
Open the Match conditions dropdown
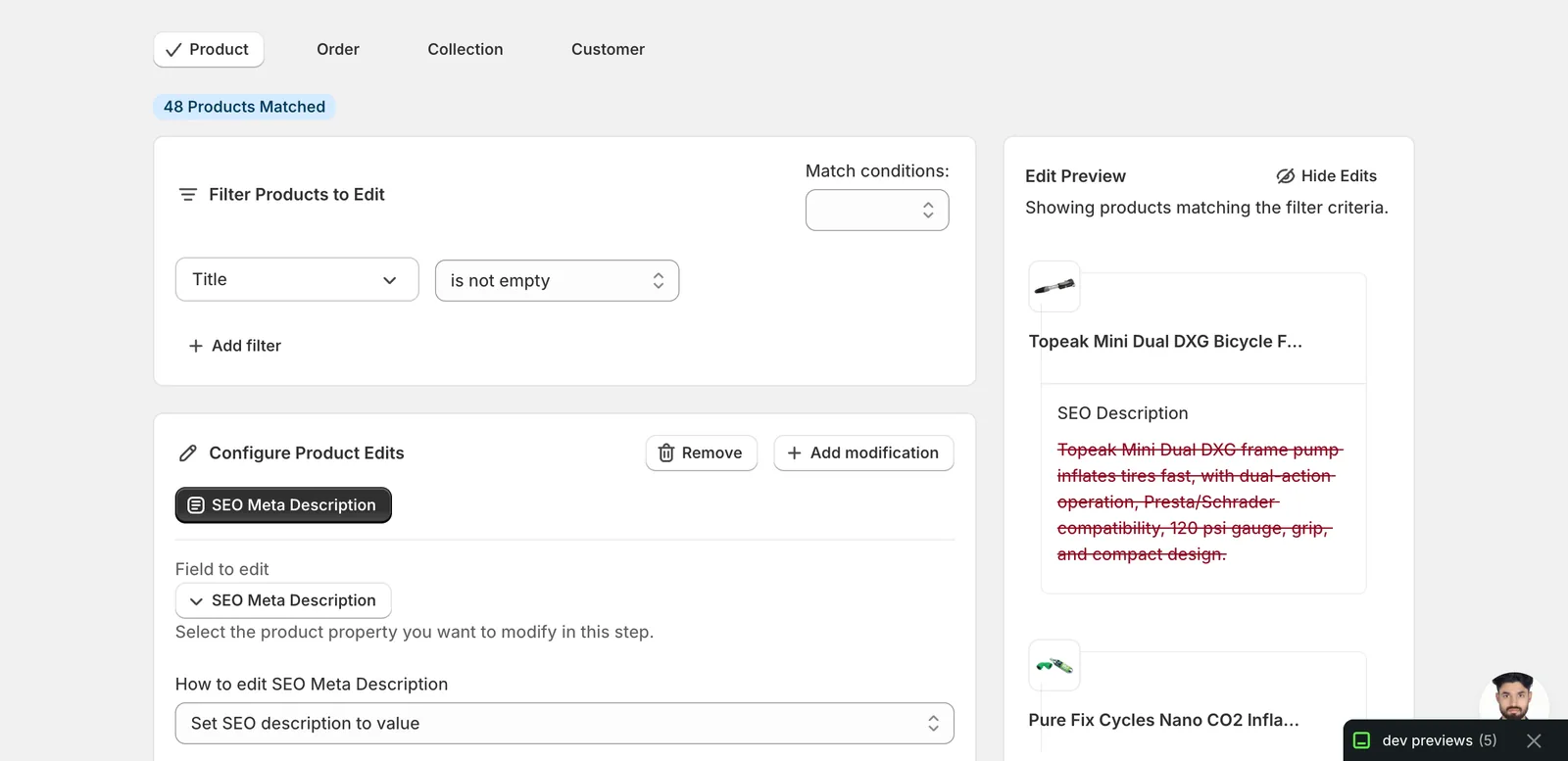[x=877, y=211]
